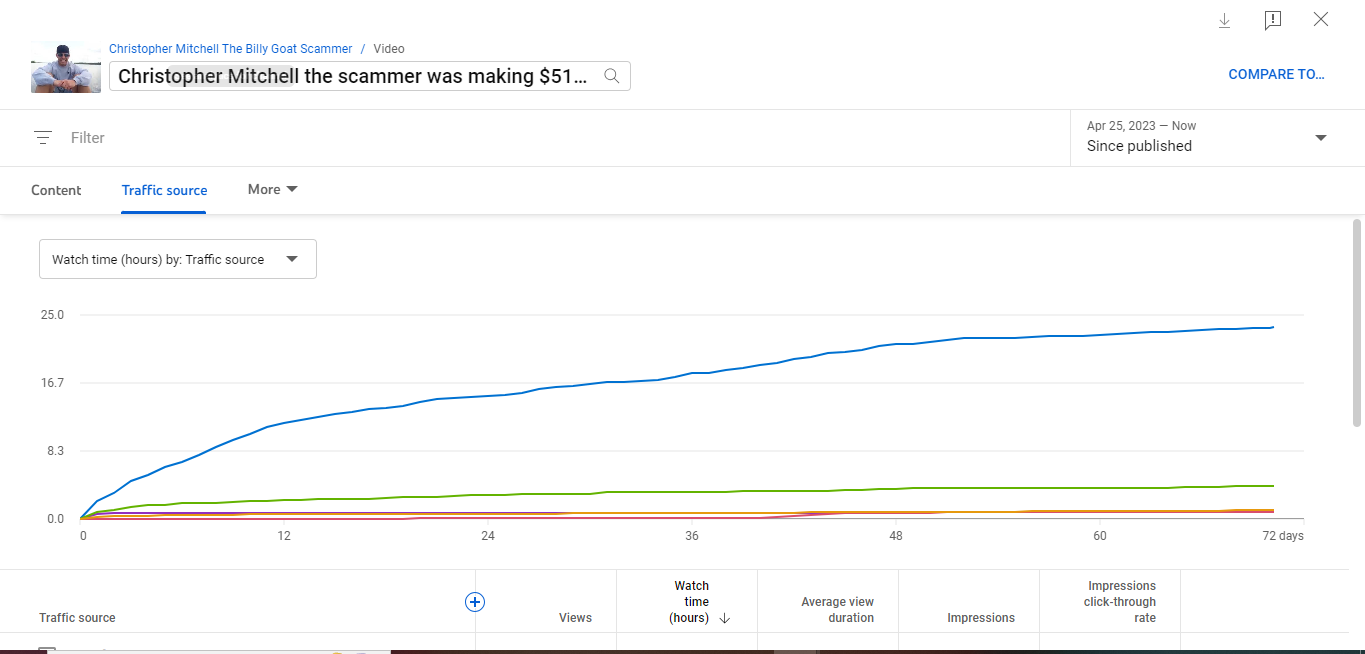Click the COMPARE TO button
Image resolution: width=1365 pixels, height=654 pixels.
1276,74
